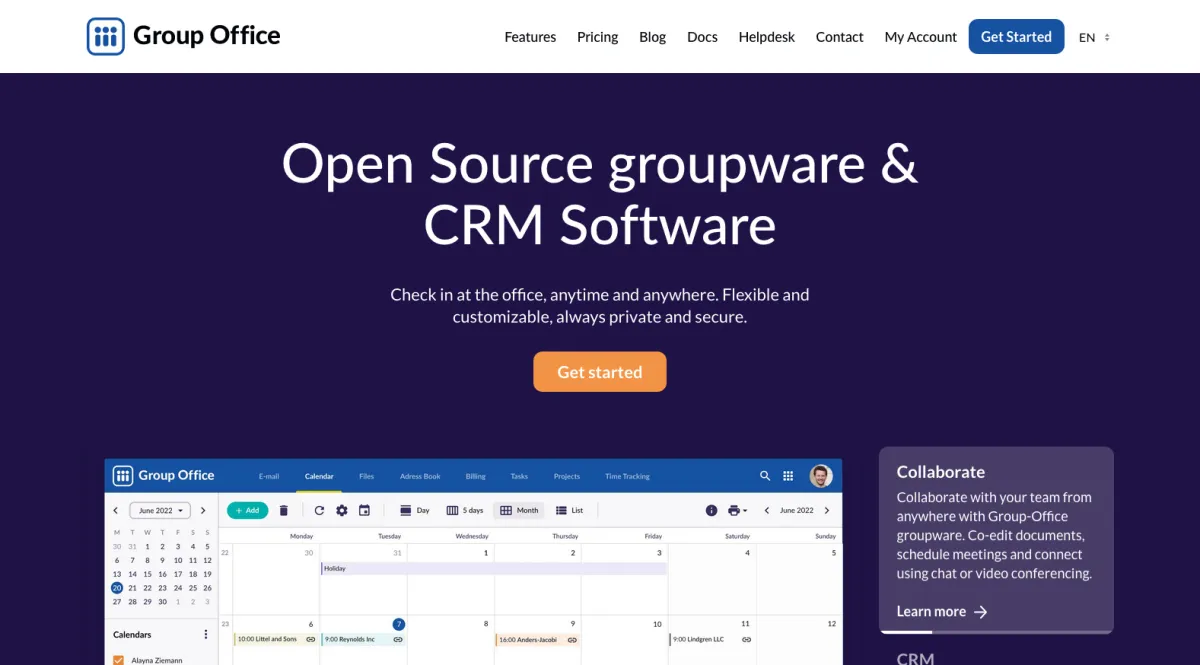This screenshot has height=665, width=1200.
Task: Open the EN language selector
Action: 1094,37
